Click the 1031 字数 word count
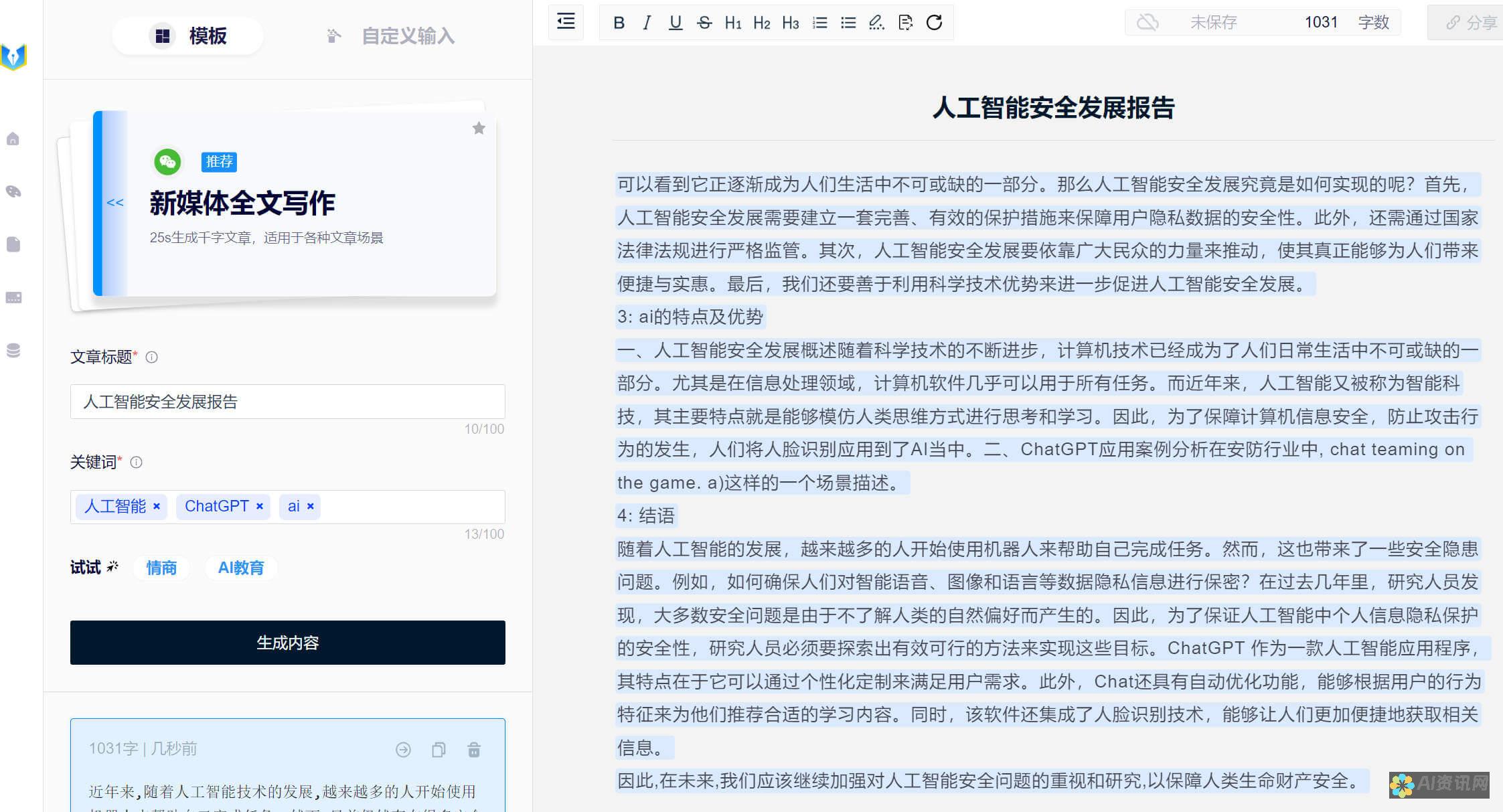This screenshot has height=812, width=1503. 1347,23
